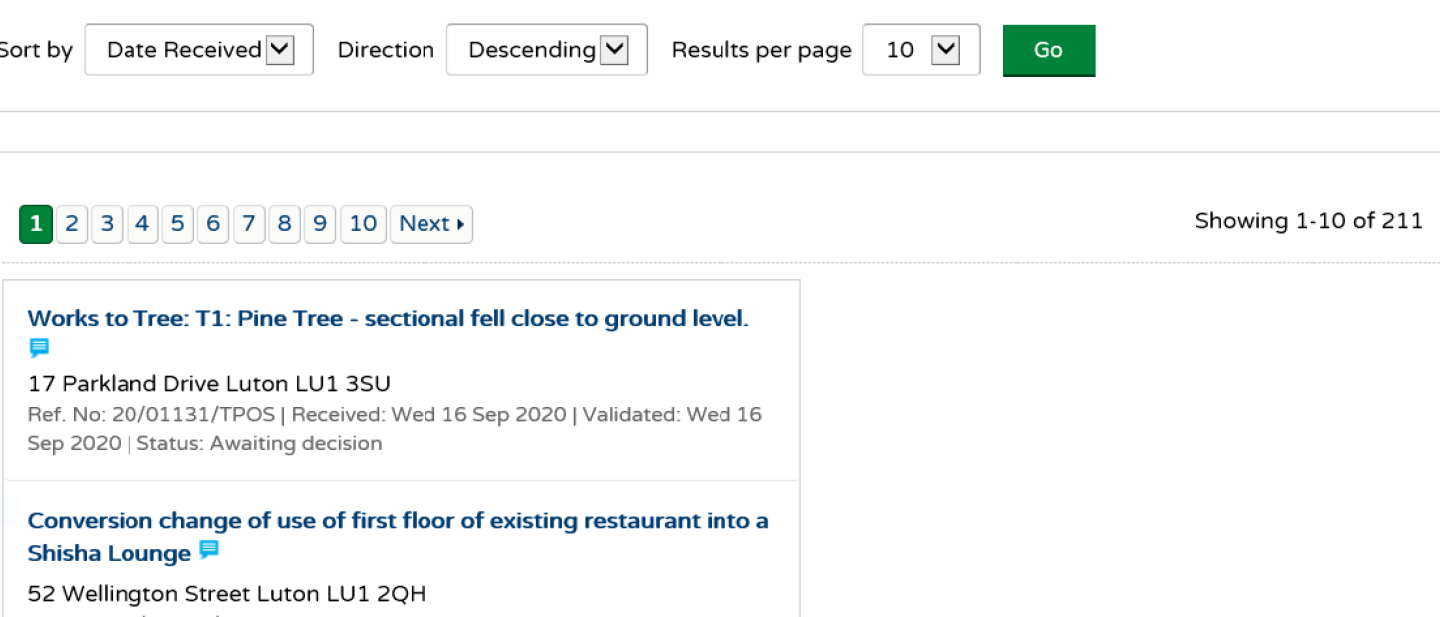The height and width of the screenshot is (617, 1440).
Task: Go to page 5 of results
Action: pyautogui.click(x=177, y=224)
